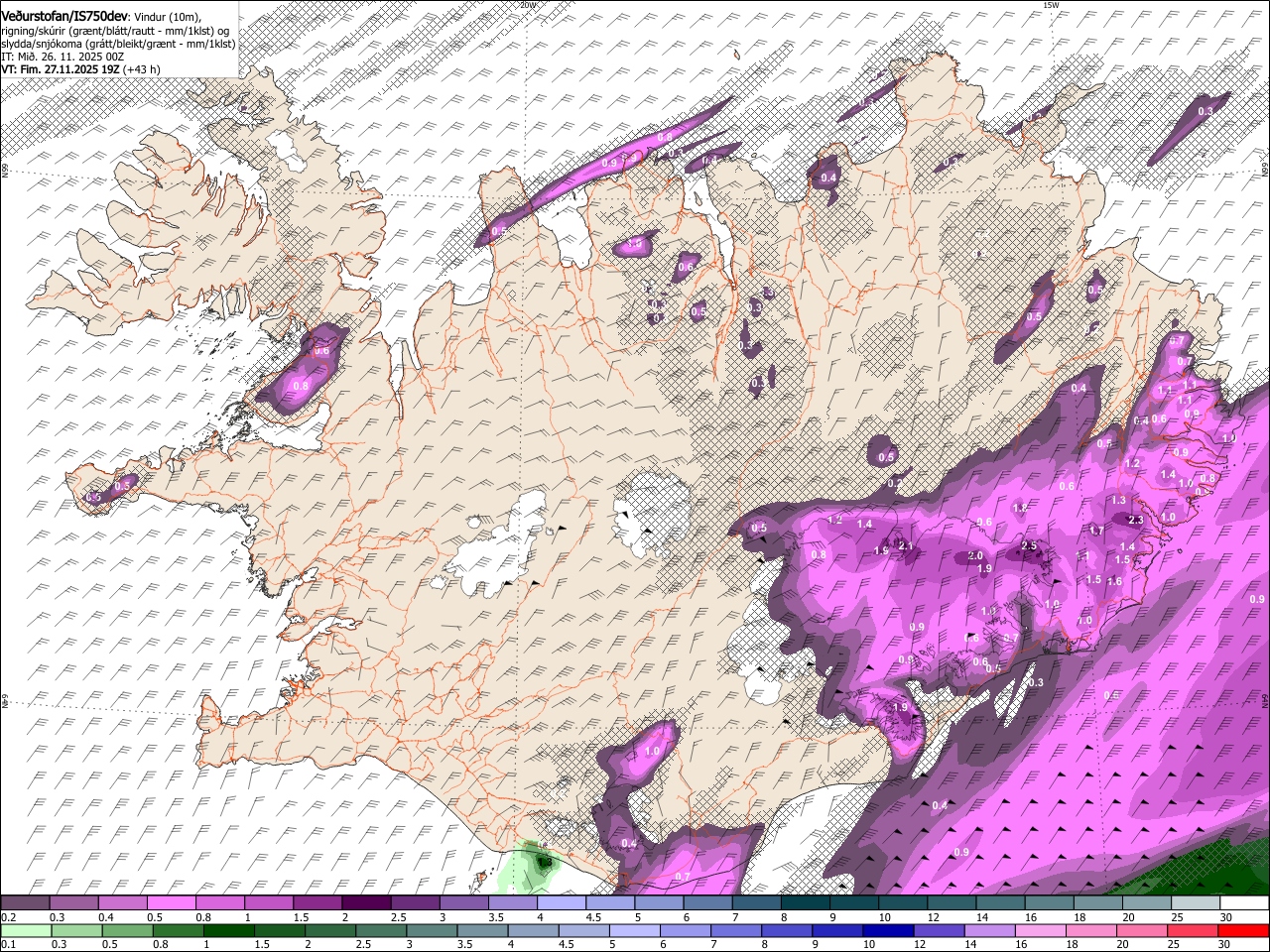Click the palest green 0.1 rain swatch

(26, 930)
